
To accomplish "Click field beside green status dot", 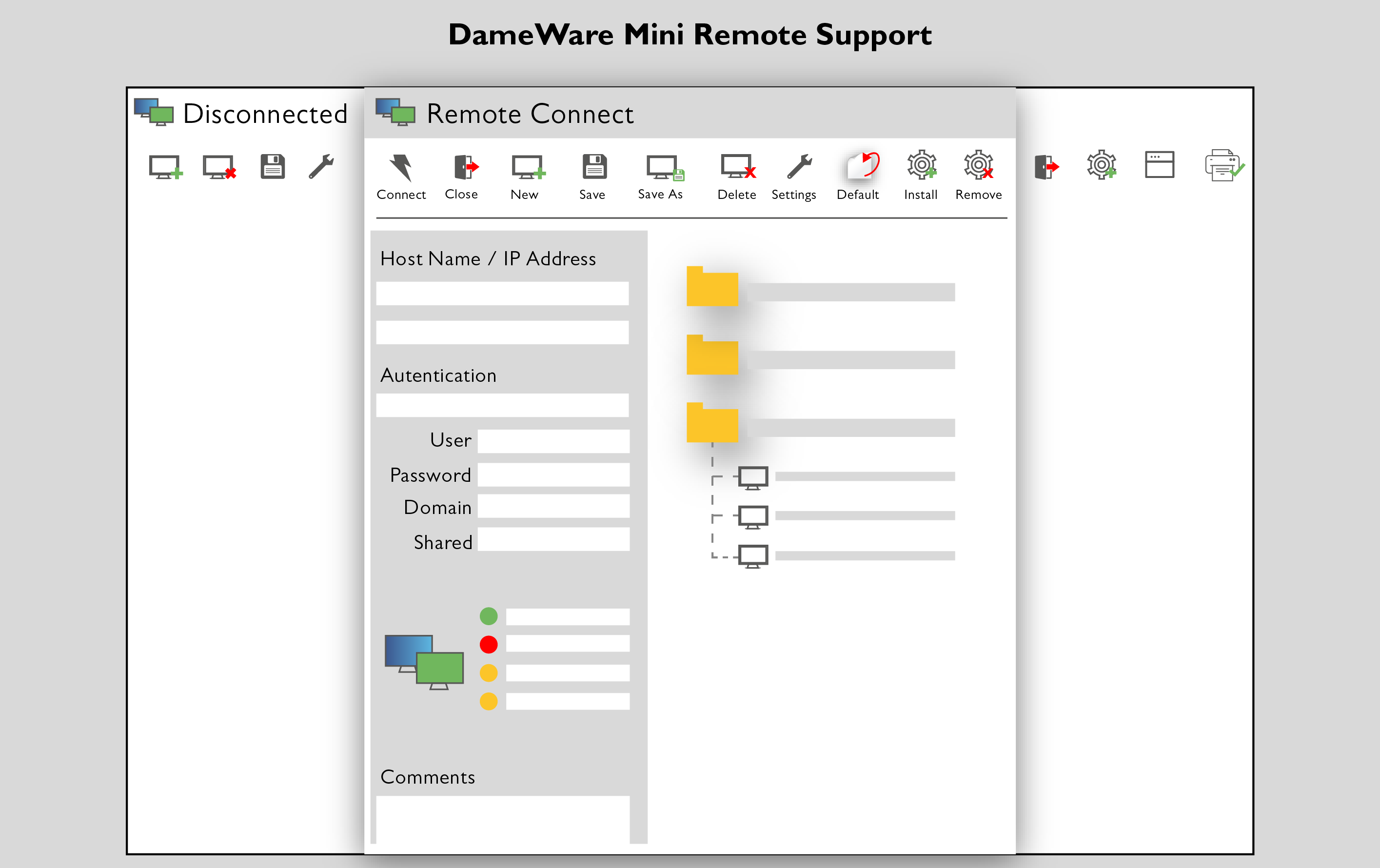I will (568, 617).
